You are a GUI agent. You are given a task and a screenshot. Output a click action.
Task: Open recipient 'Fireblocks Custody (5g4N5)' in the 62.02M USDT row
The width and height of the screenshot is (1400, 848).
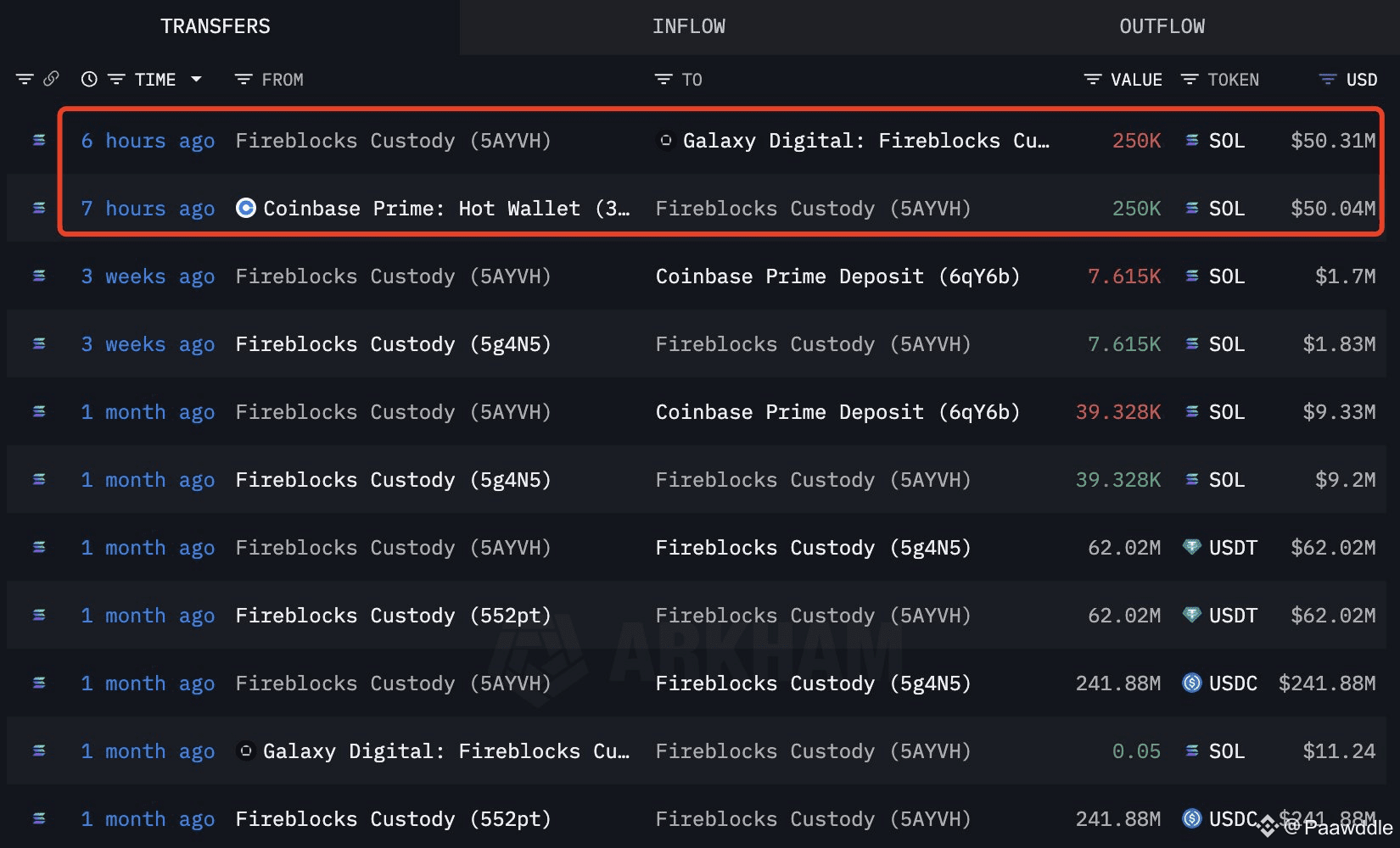(813, 548)
